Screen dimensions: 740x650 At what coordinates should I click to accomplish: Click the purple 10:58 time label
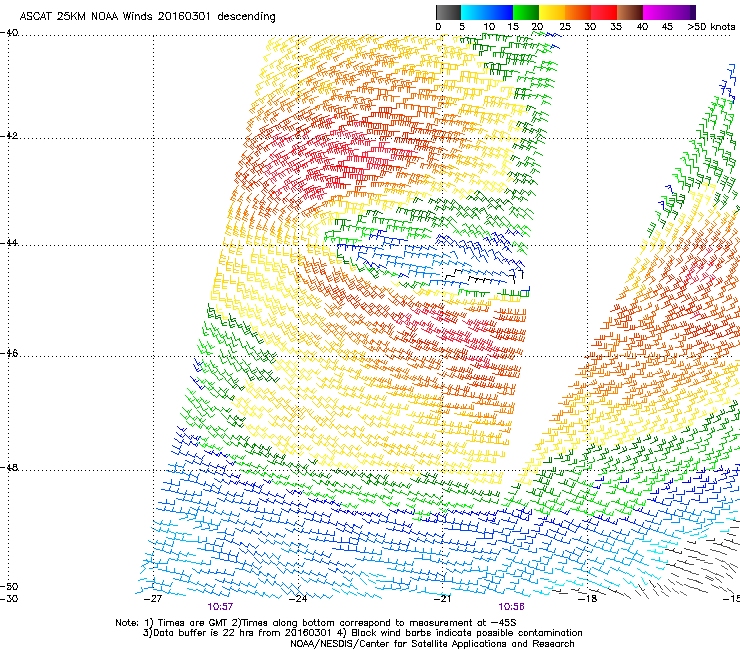click(x=512, y=607)
